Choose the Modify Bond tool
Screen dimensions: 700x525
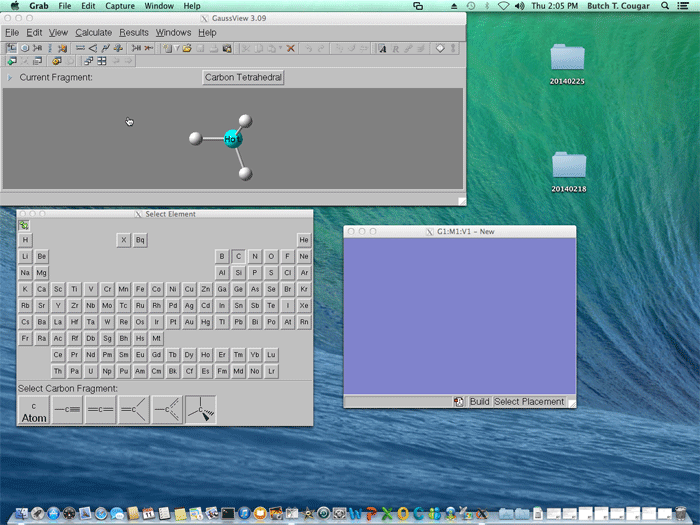pyautogui.click(x=80, y=48)
